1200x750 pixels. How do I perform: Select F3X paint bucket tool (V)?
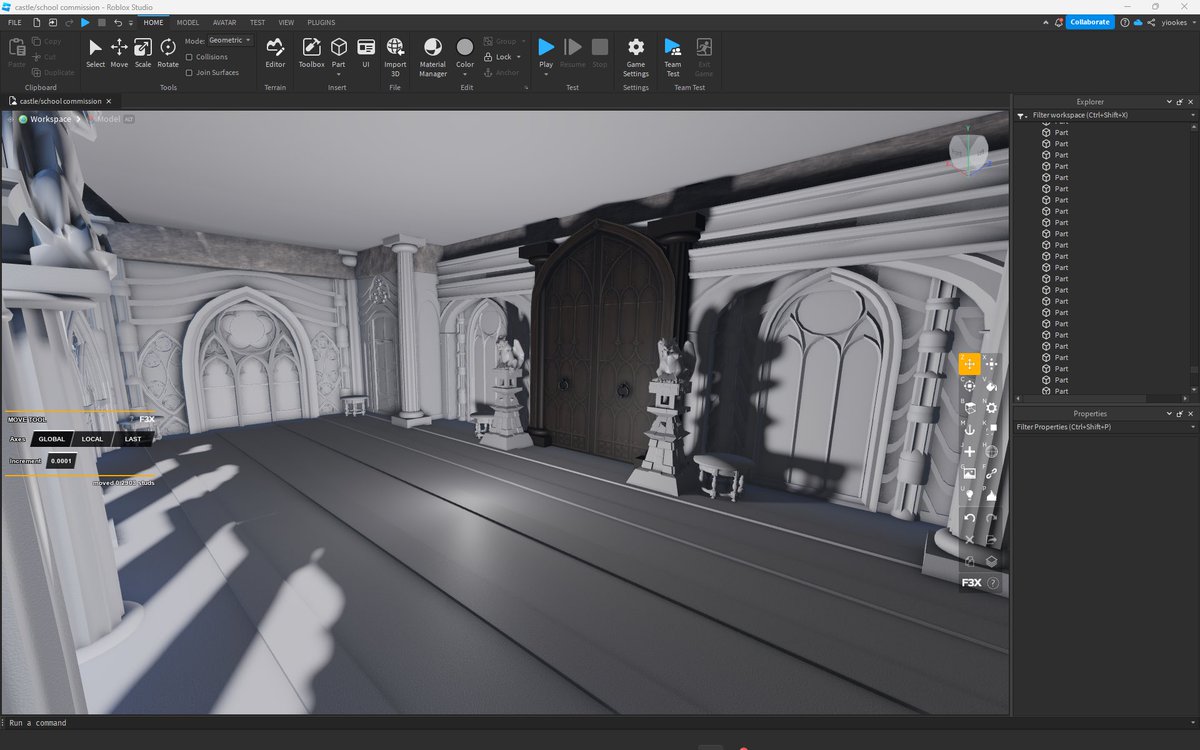991,386
